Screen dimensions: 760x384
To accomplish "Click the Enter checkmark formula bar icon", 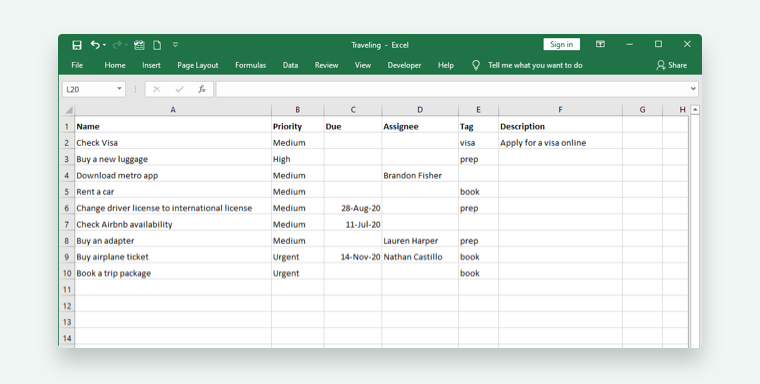I will click(x=179, y=89).
